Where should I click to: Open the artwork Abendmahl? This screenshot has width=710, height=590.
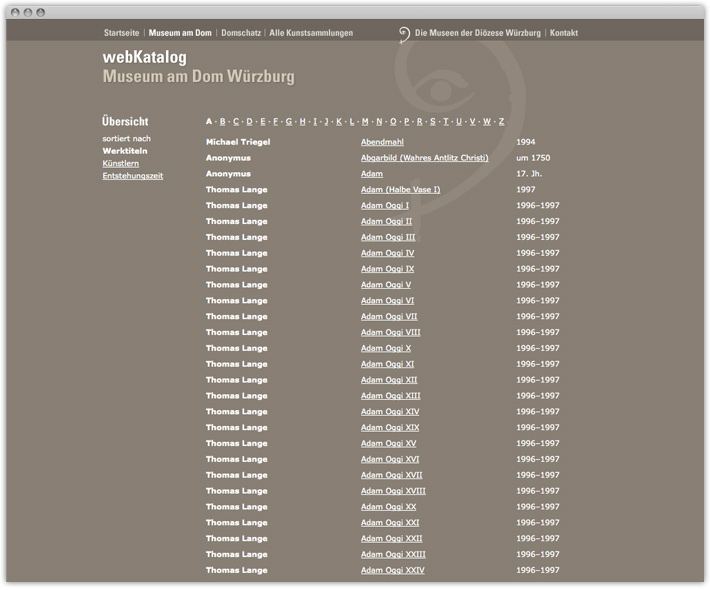(x=382, y=142)
